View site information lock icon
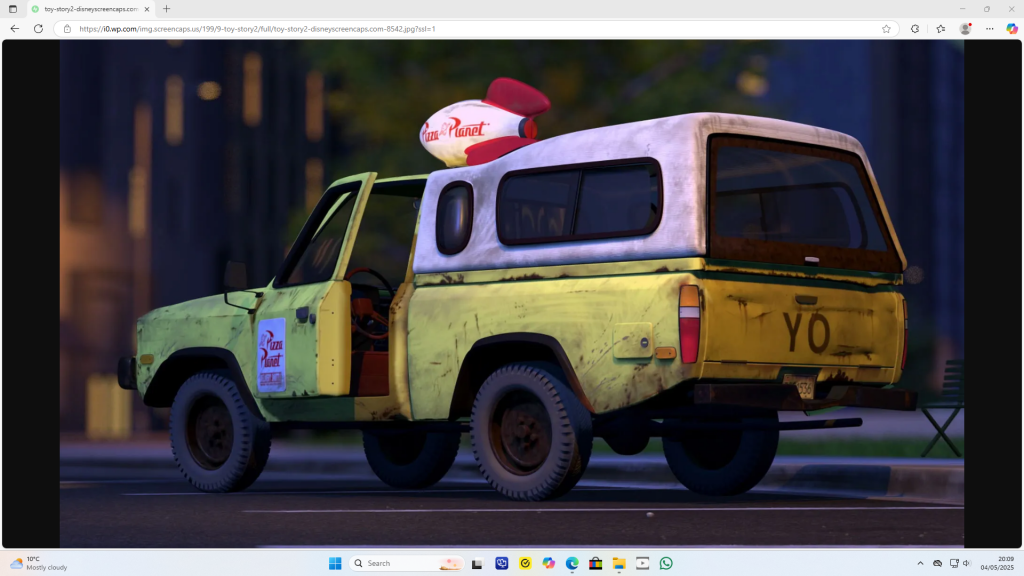 pyautogui.click(x=67, y=29)
